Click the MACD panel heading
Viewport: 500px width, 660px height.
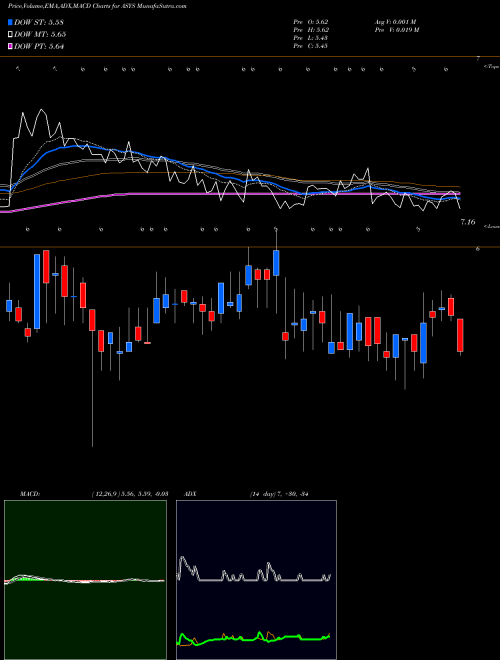tap(30, 494)
